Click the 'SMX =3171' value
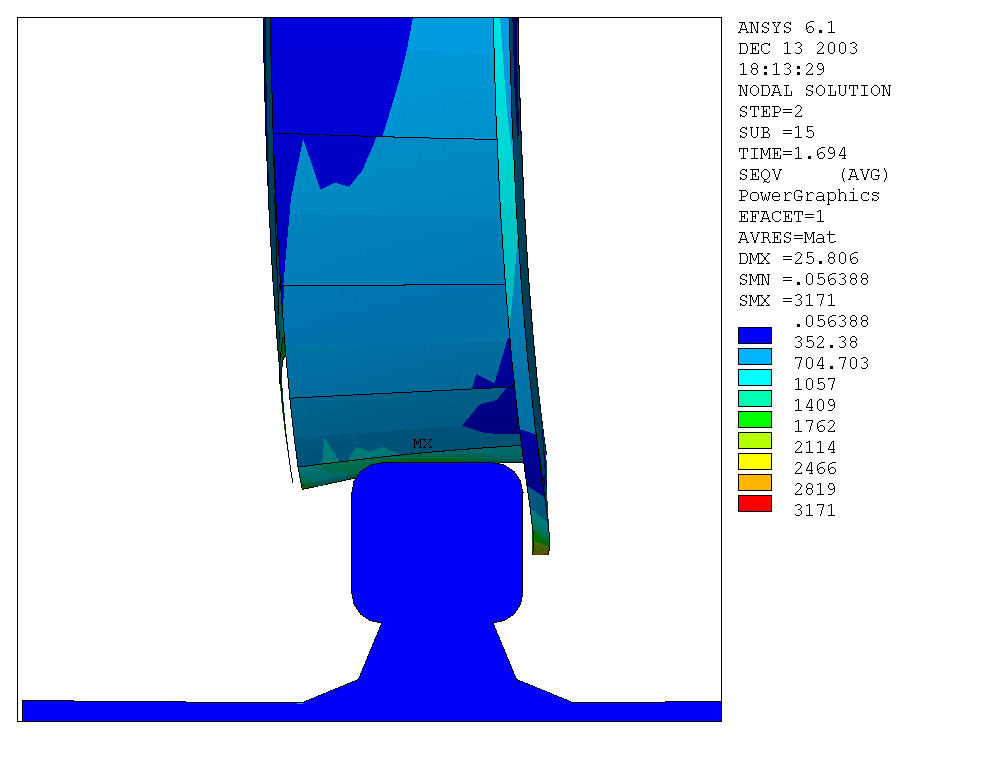Screen dimensions: 985x783 pos(786,300)
